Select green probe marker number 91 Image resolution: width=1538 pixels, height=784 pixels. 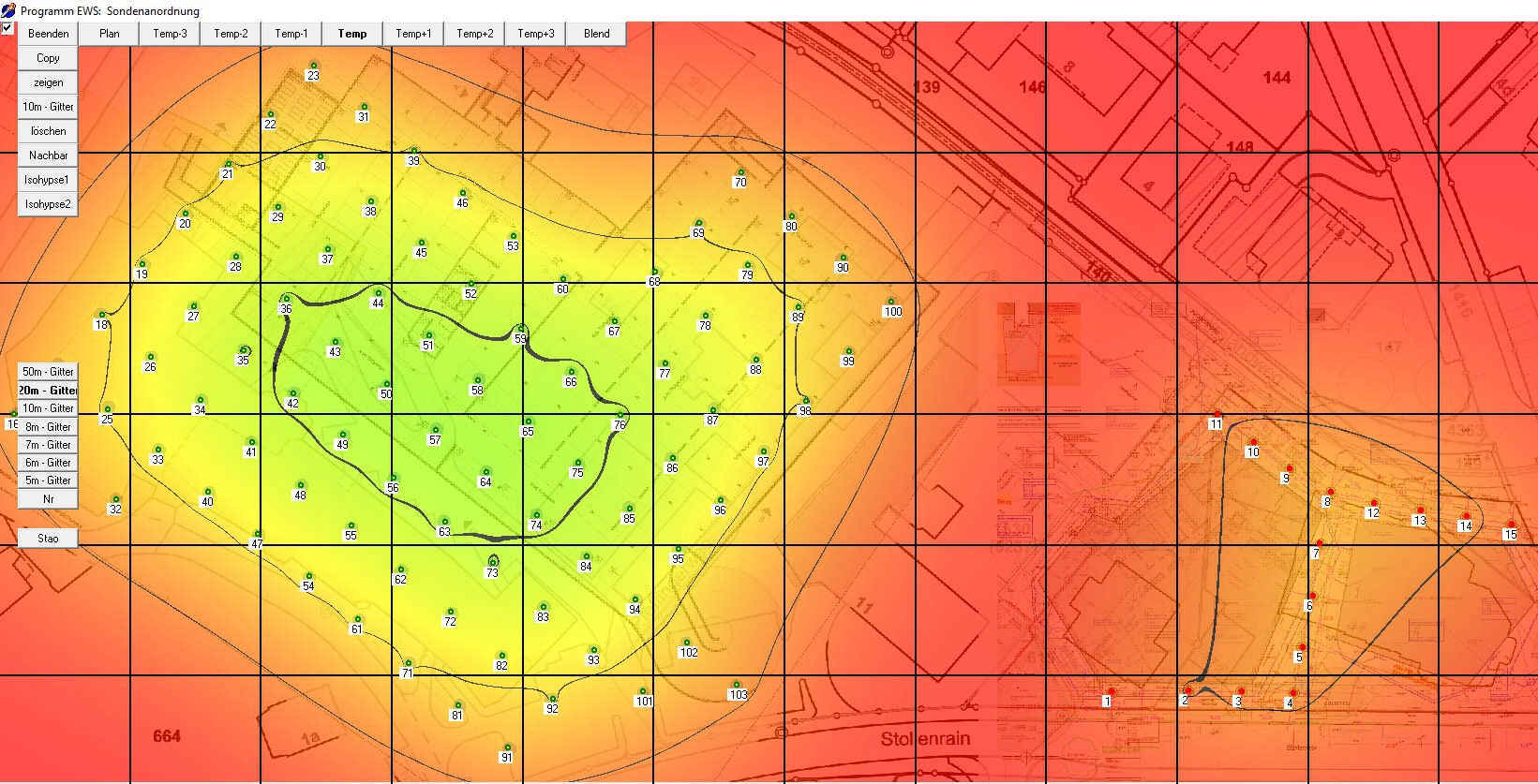click(x=506, y=747)
